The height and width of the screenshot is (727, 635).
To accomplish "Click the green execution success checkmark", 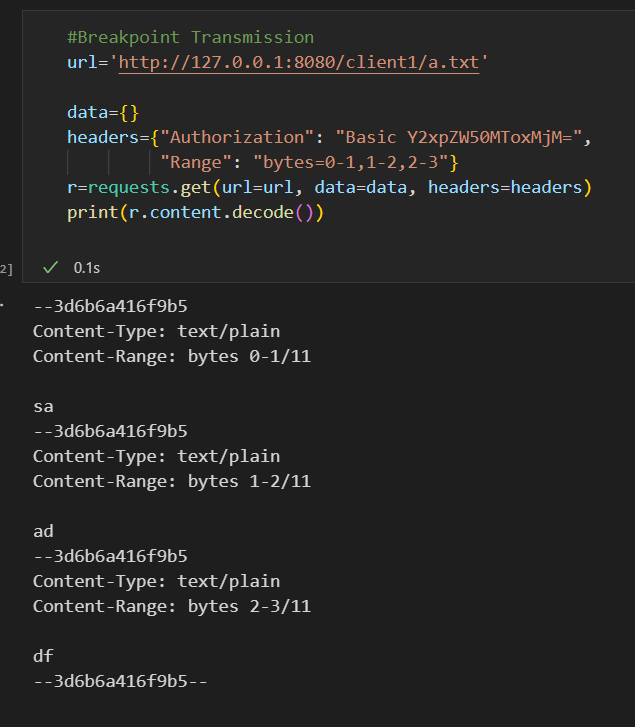I will (51, 268).
